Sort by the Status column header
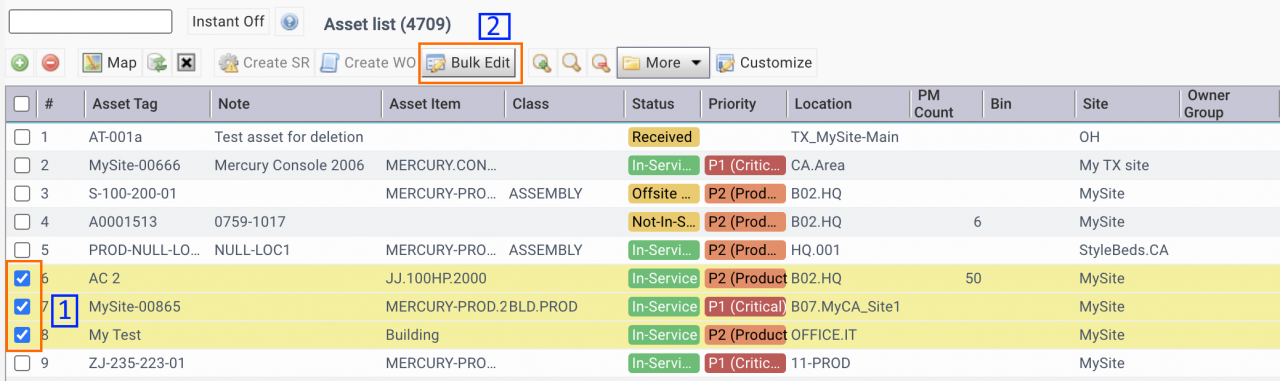 click(653, 104)
